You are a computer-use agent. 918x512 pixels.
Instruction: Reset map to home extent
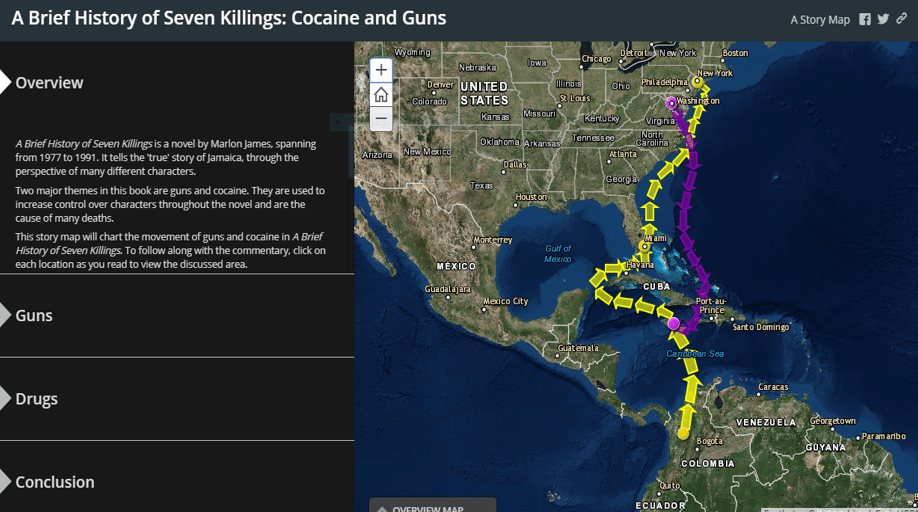(381, 95)
